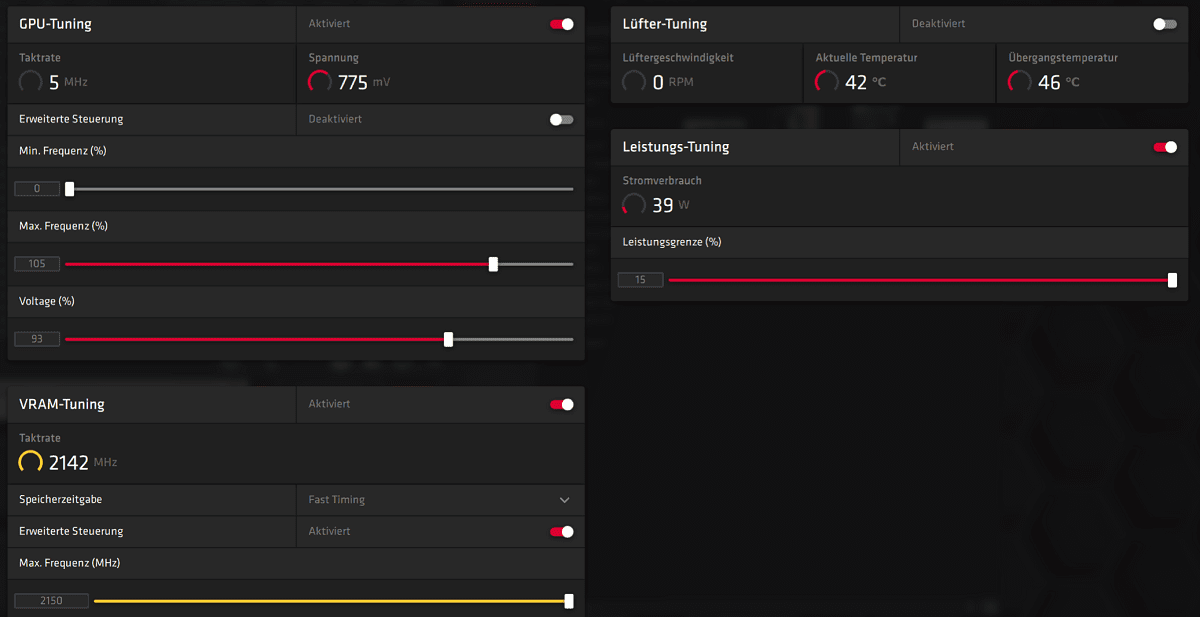Click the 5 MHz GPU clock reading
Screen dimensions: 1200x617
68,82
